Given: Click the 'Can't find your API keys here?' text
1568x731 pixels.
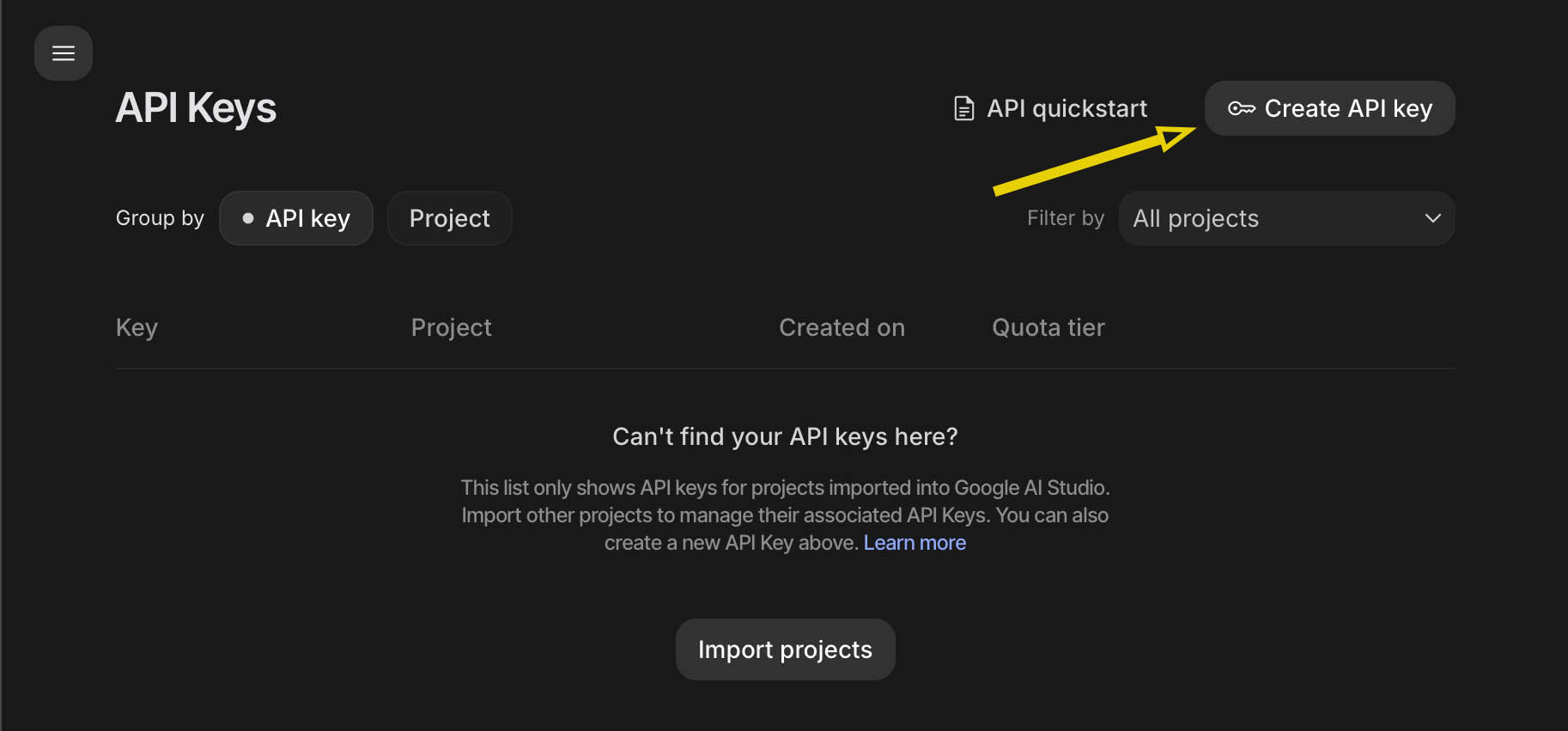Looking at the screenshot, I should tap(785, 436).
